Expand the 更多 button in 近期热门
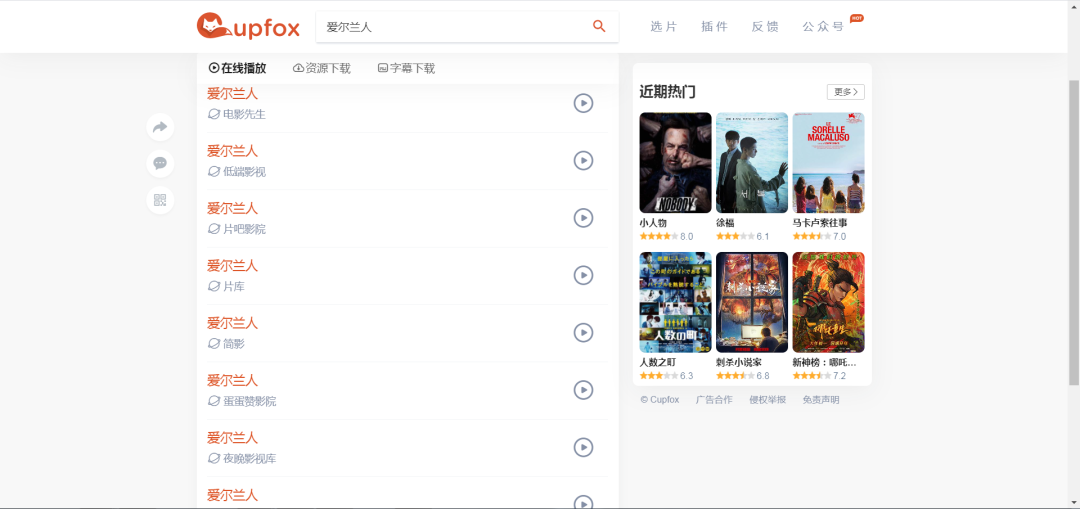Viewport: 1080px width, 509px height. 845,92
